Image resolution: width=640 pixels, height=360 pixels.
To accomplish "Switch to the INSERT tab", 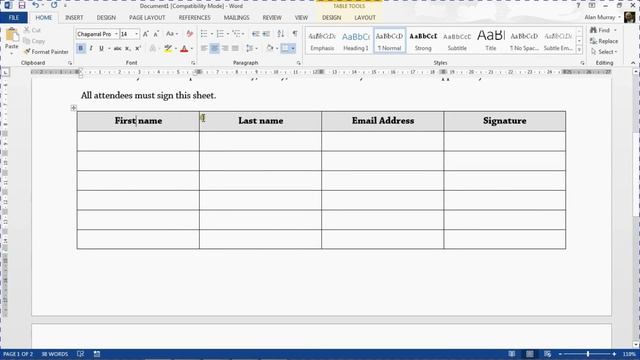I will point(74,18).
